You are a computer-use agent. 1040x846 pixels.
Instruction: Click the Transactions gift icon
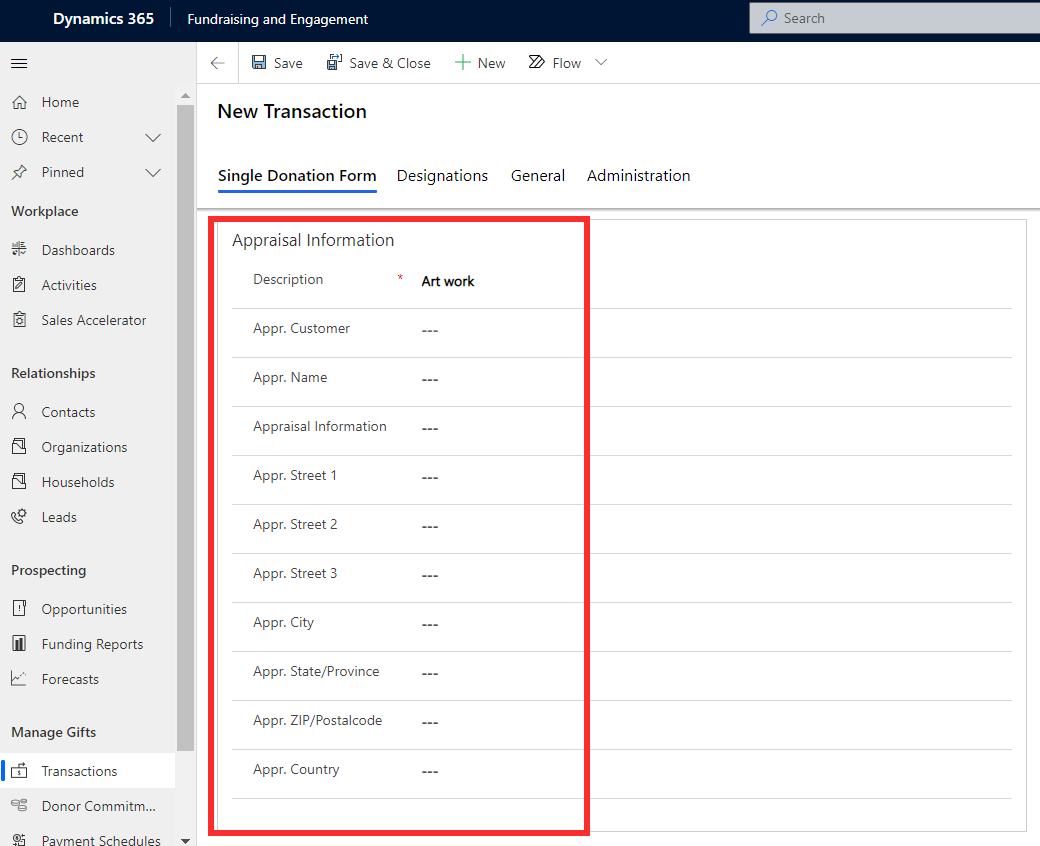point(20,771)
